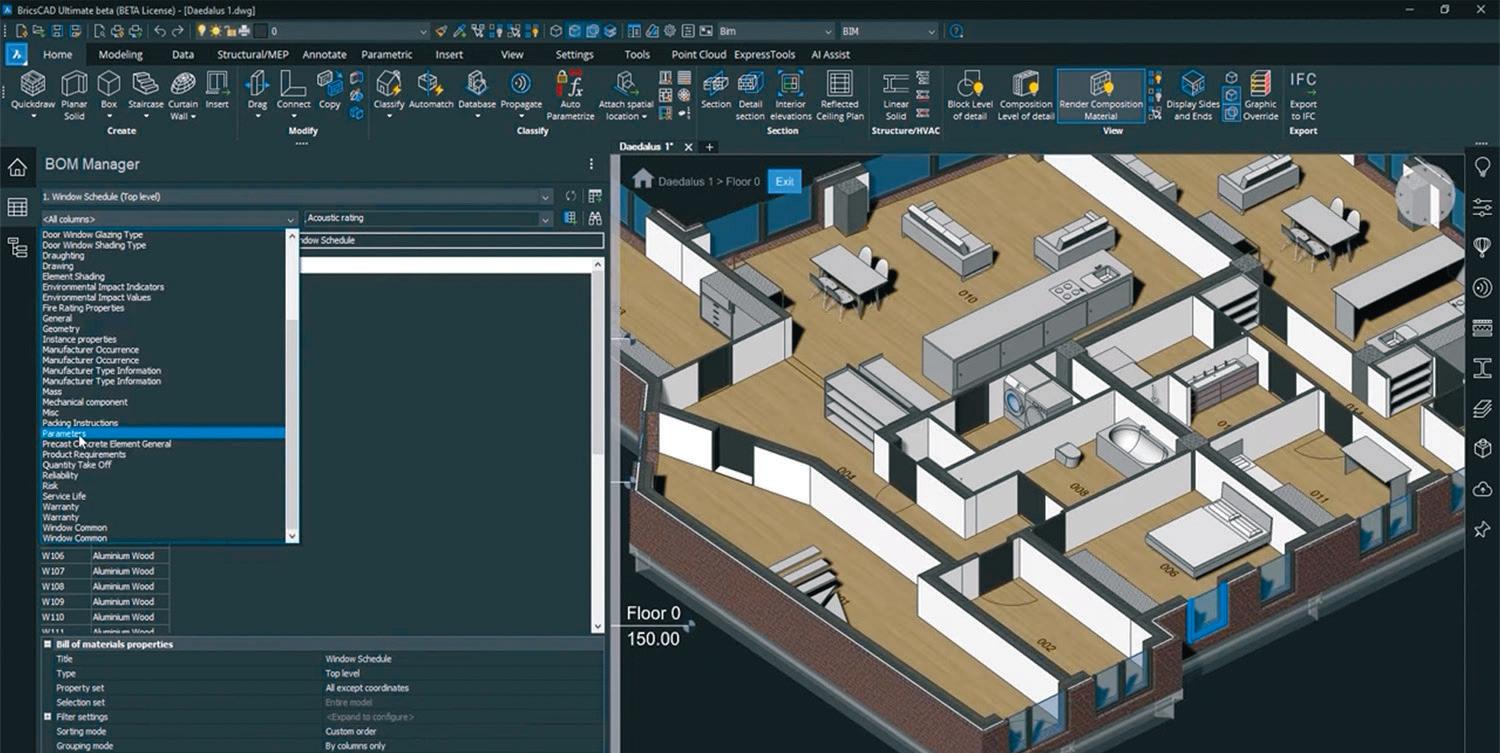Pick the Box tool in Create
1500x753 pixels.
(109, 90)
